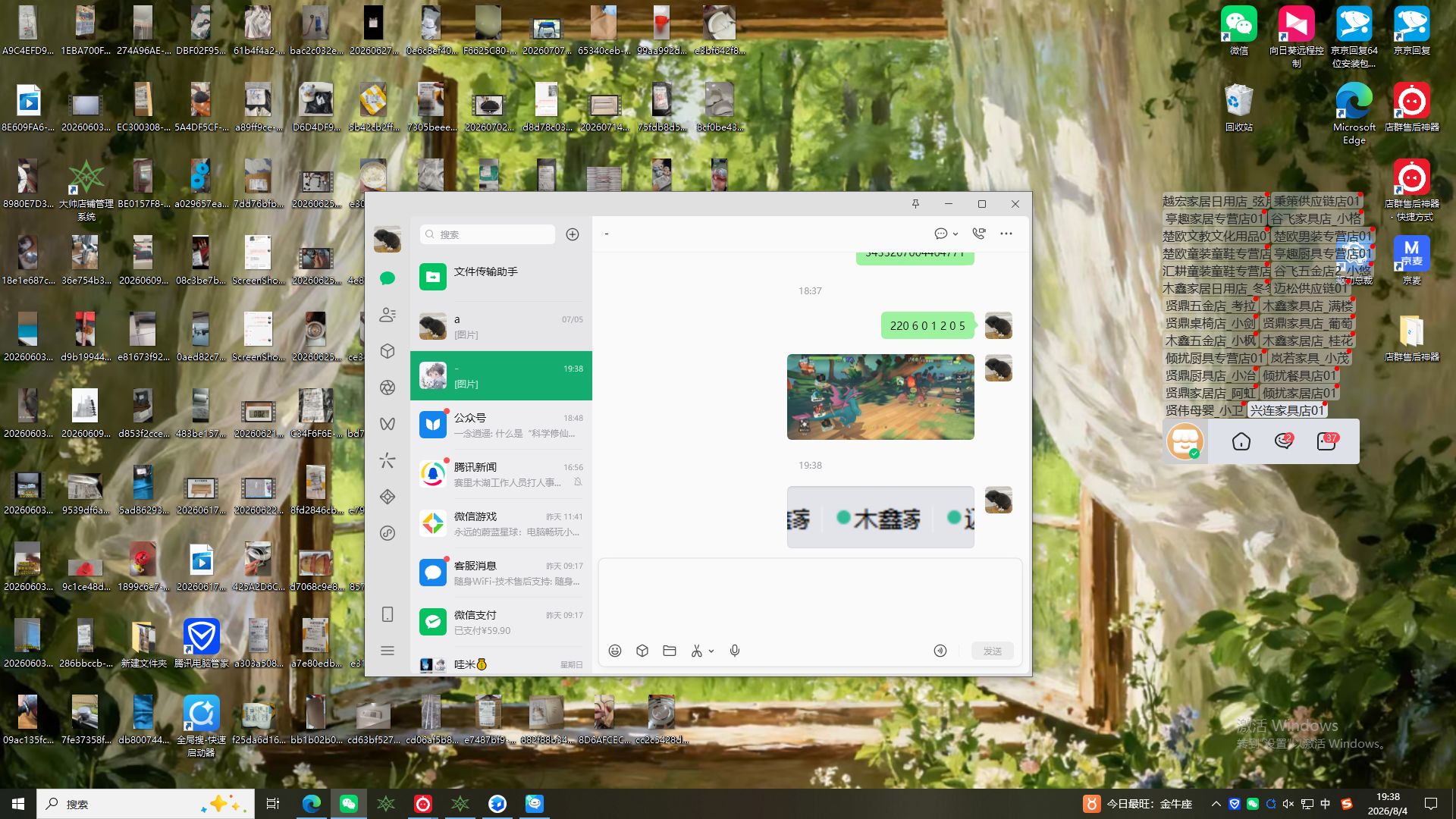The height and width of the screenshot is (819, 1456).
Task: Click your profile avatar in WeChat sidebar
Action: pyautogui.click(x=388, y=239)
